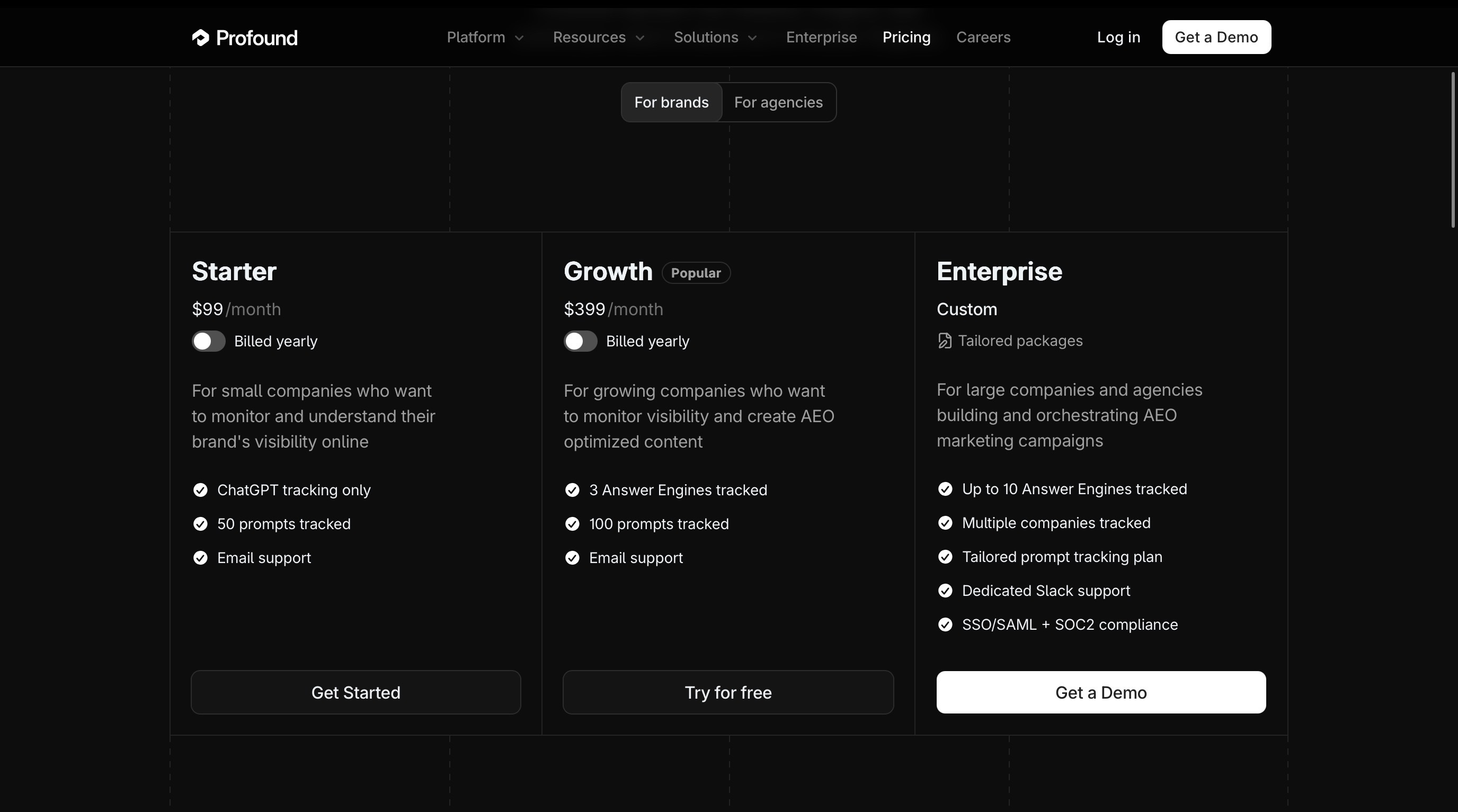Go to the Enterprise nav link
The height and width of the screenshot is (812, 1458).
click(821, 38)
